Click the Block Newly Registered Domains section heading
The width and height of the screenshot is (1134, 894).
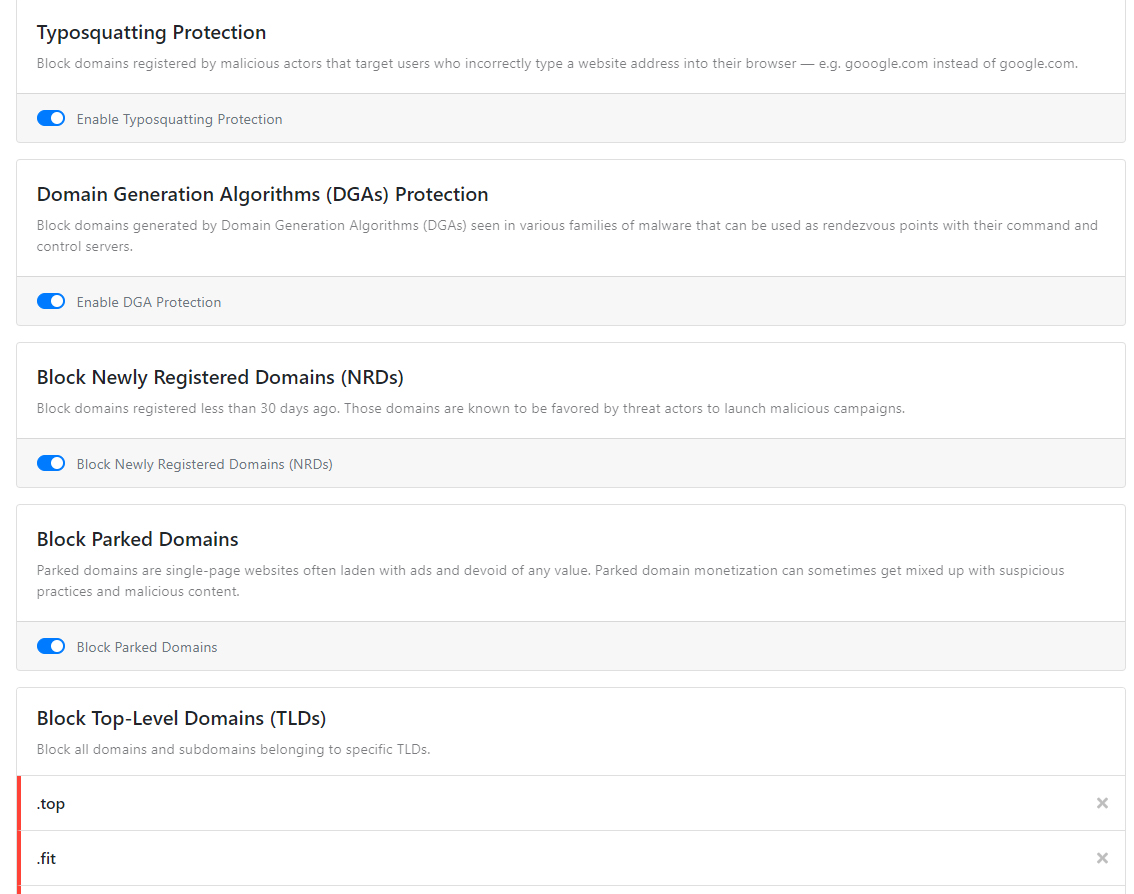point(220,377)
